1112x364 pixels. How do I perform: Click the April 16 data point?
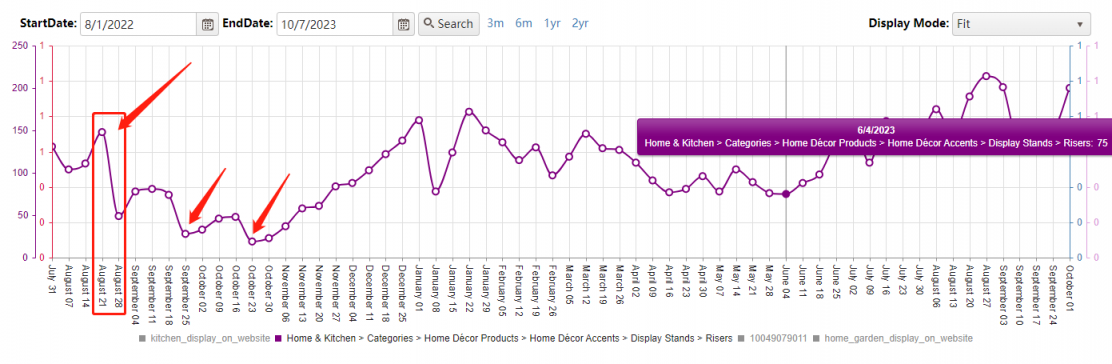(669, 192)
